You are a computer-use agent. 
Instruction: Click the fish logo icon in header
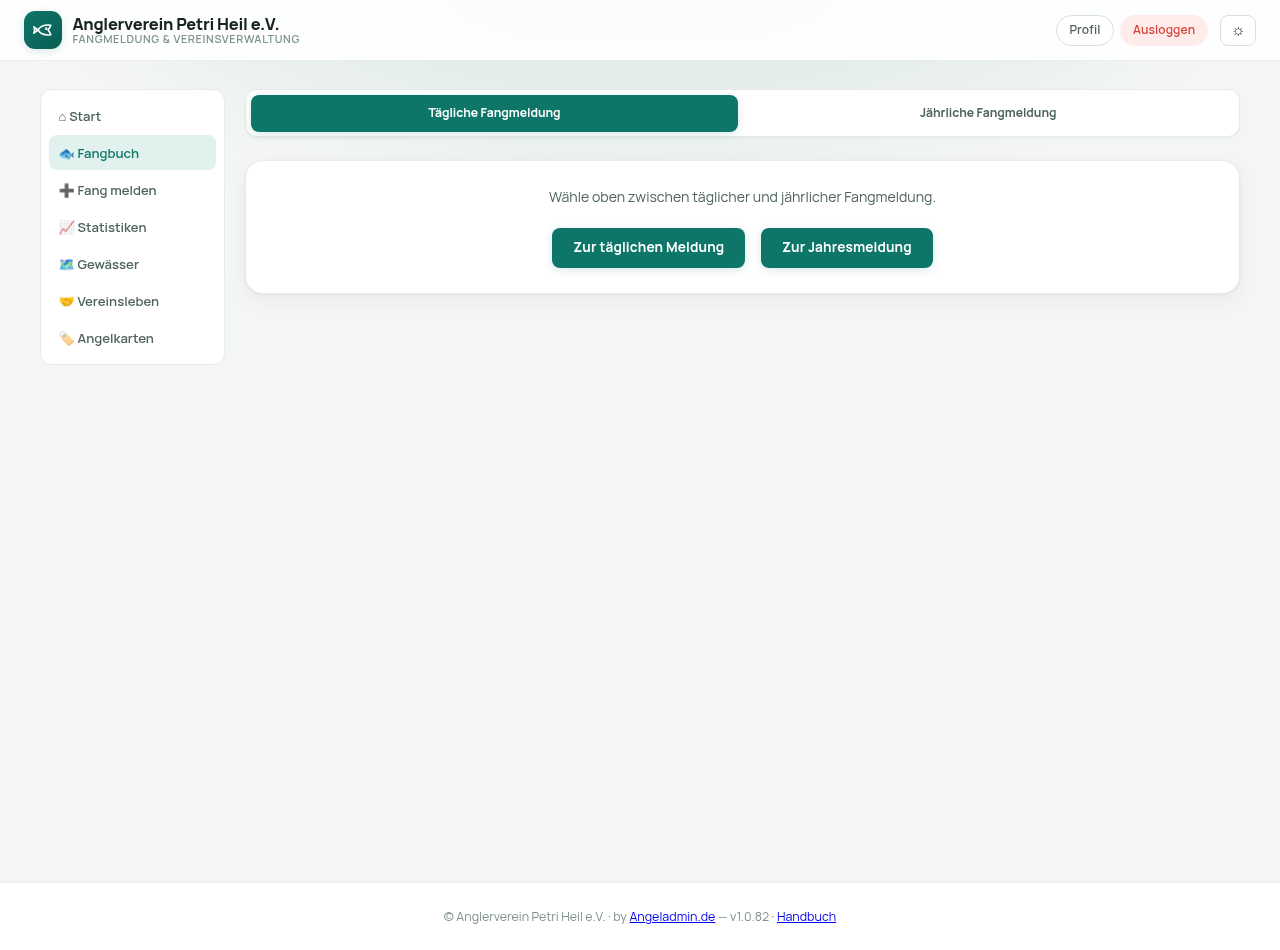[x=43, y=30]
